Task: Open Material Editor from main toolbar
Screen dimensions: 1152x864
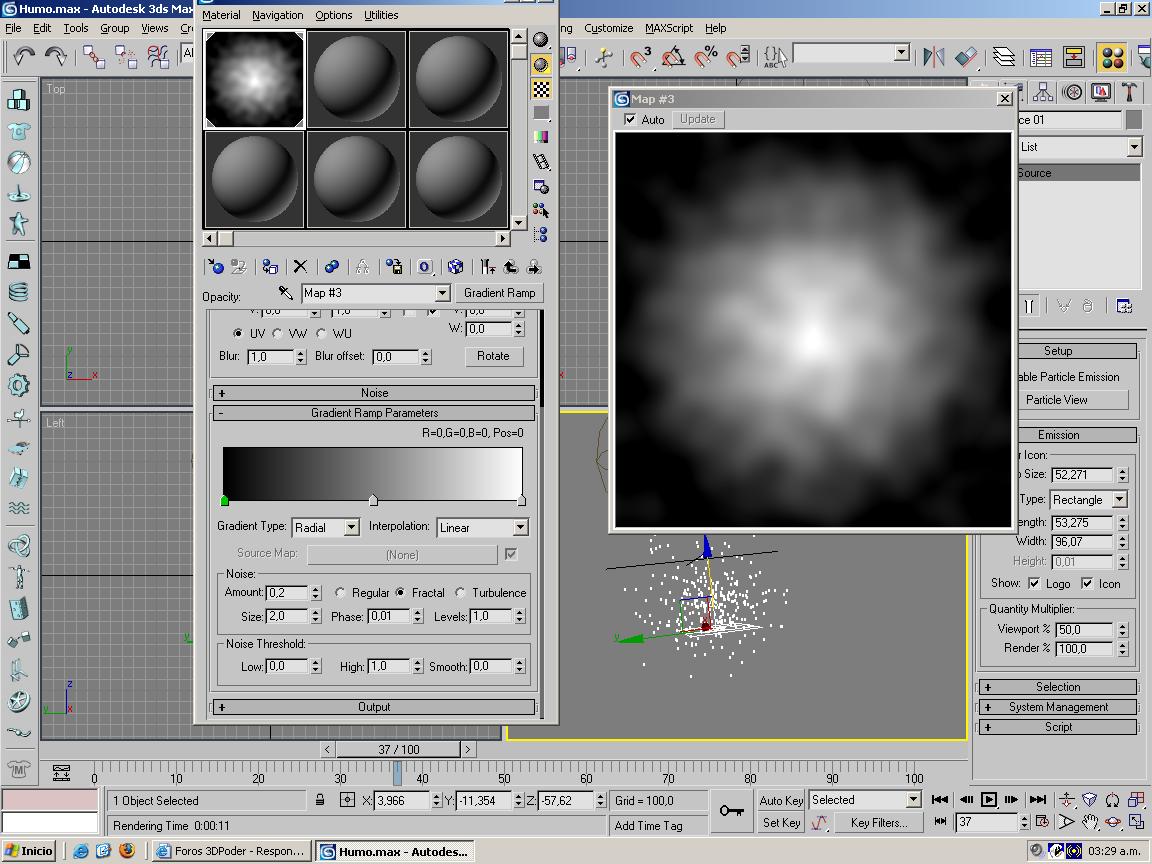Action: tap(1112, 57)
